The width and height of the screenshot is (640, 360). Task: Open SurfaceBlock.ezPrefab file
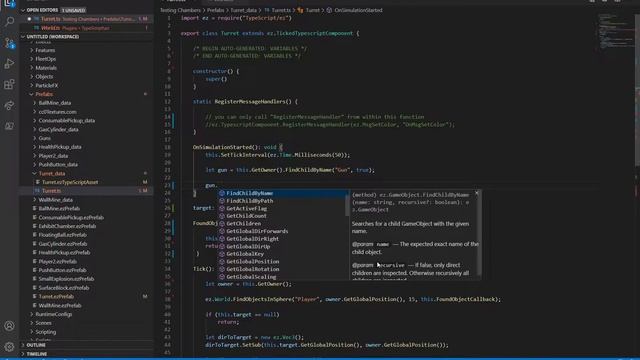[x=64, y=288]
